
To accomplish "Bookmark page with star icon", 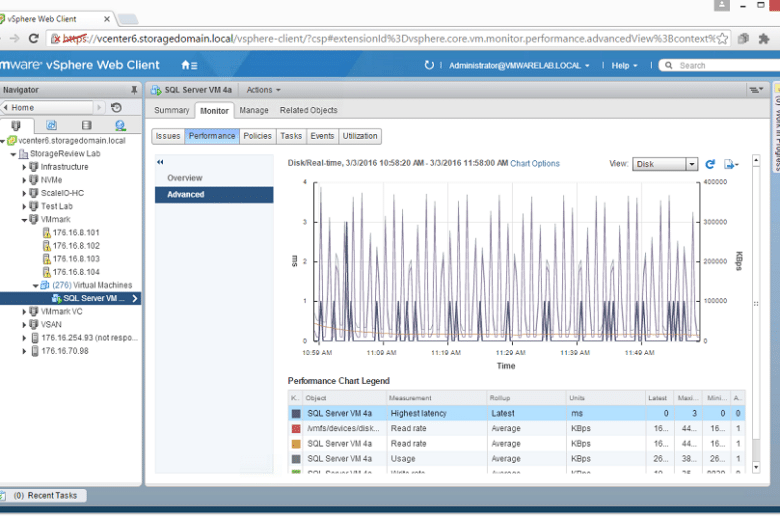I will coord(722,38).
